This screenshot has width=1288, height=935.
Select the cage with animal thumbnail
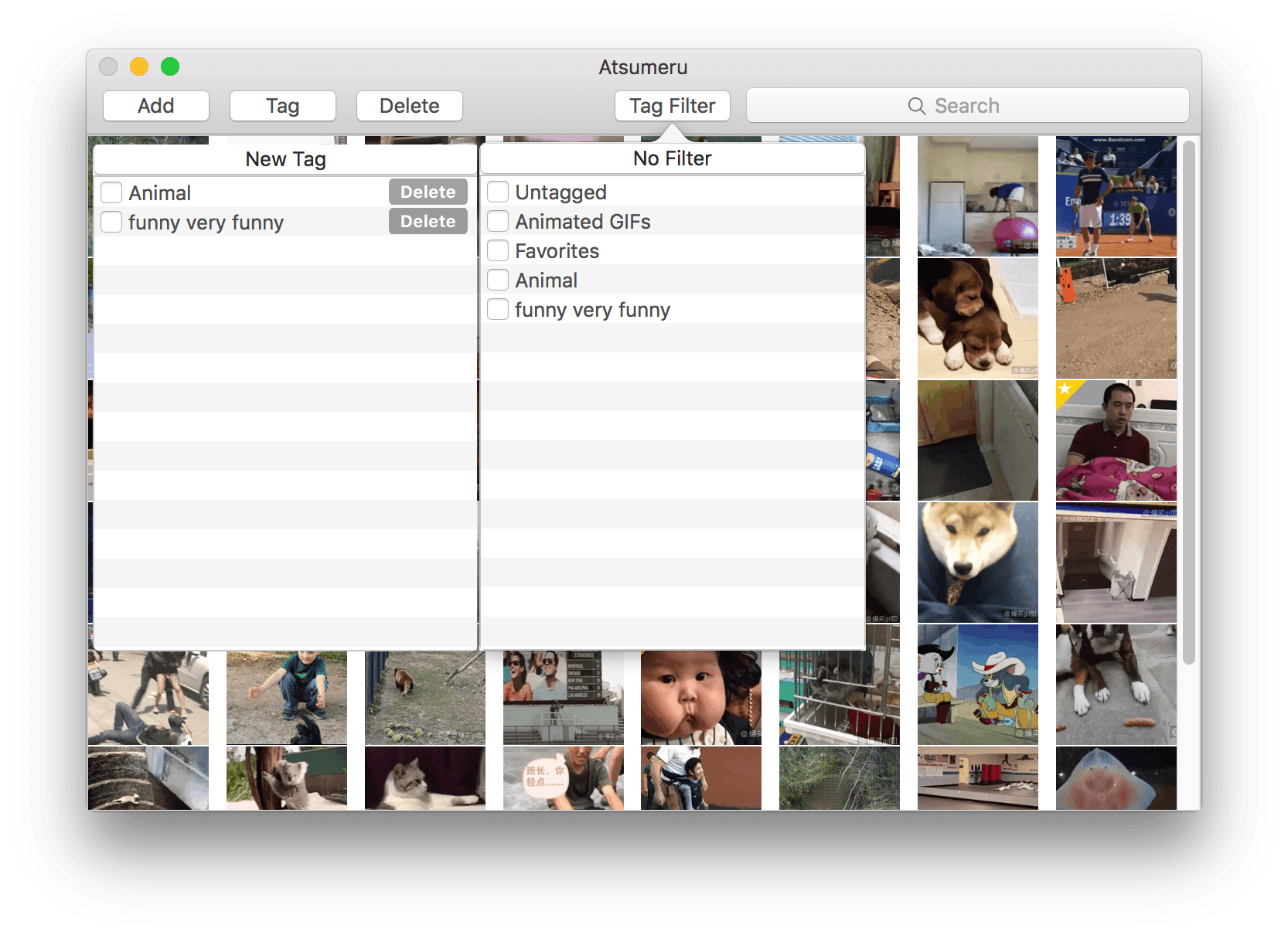(840, 698)
